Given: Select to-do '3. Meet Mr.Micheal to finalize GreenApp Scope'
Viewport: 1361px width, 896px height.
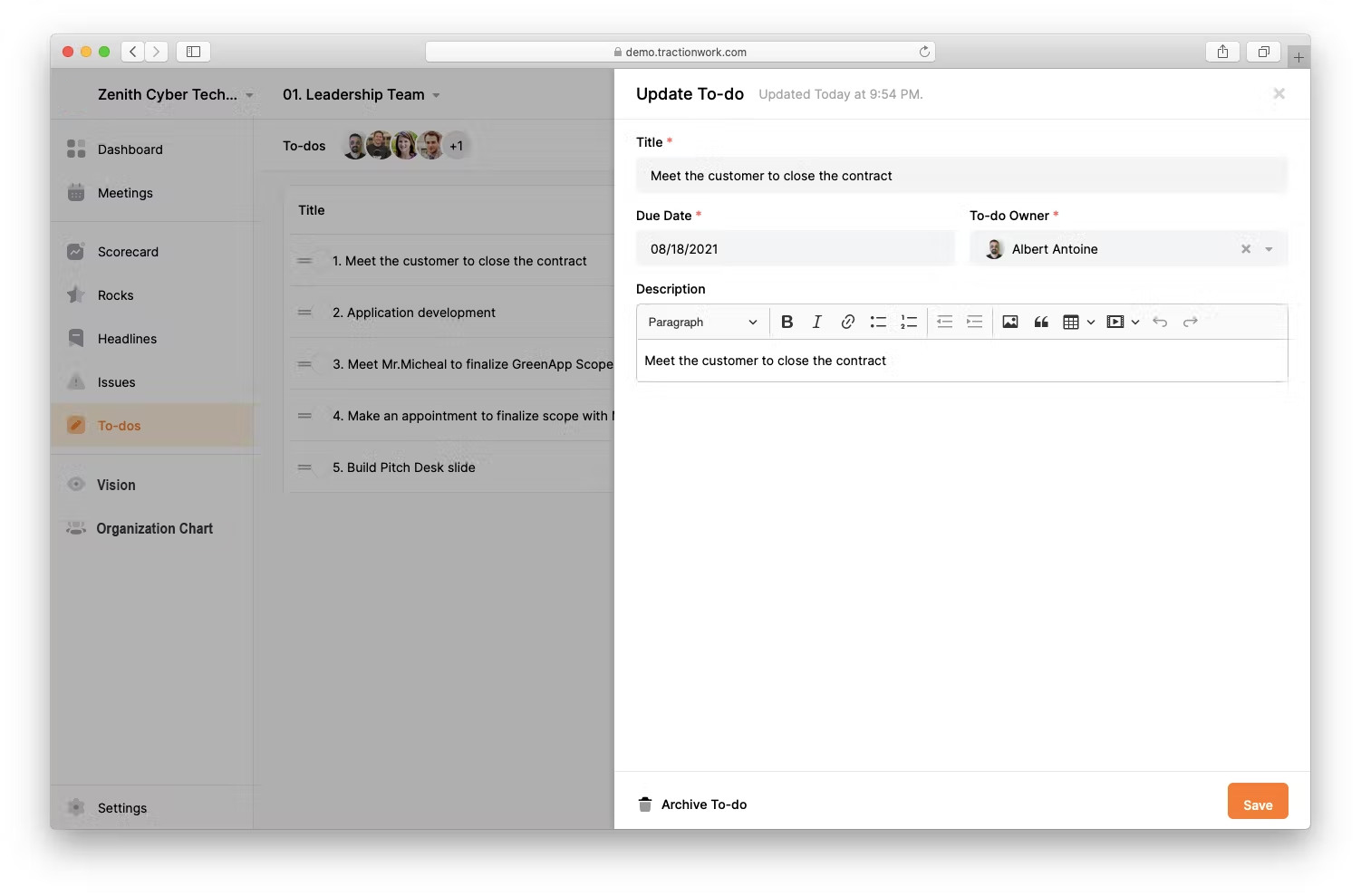Looking at the screenshot, I should pyautogui.click(x=473, y=364).
